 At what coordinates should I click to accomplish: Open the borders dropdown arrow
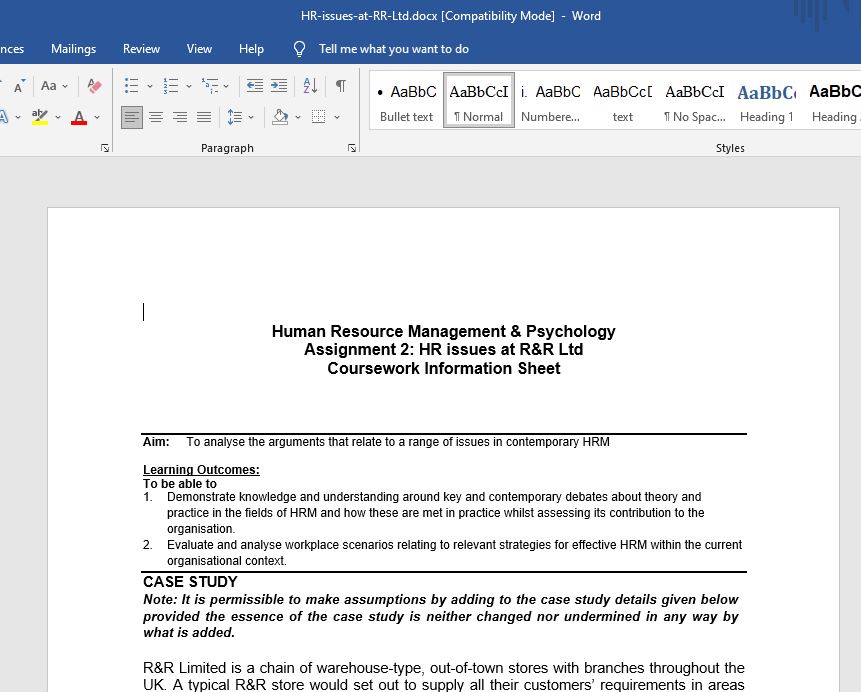[337, 118]
